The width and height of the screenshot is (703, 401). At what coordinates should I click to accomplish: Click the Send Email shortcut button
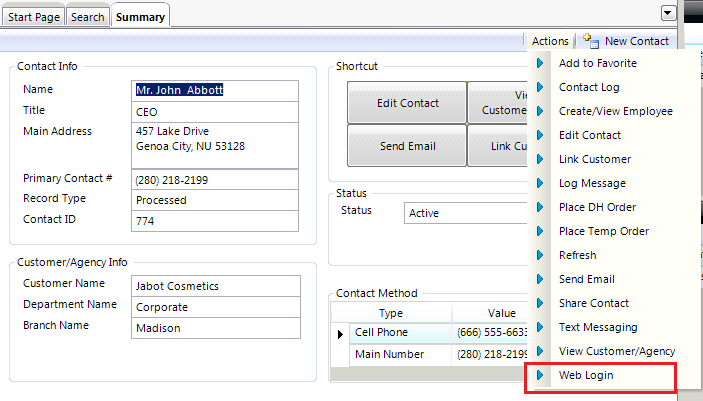pyautogui.click(x=407, y=146)
